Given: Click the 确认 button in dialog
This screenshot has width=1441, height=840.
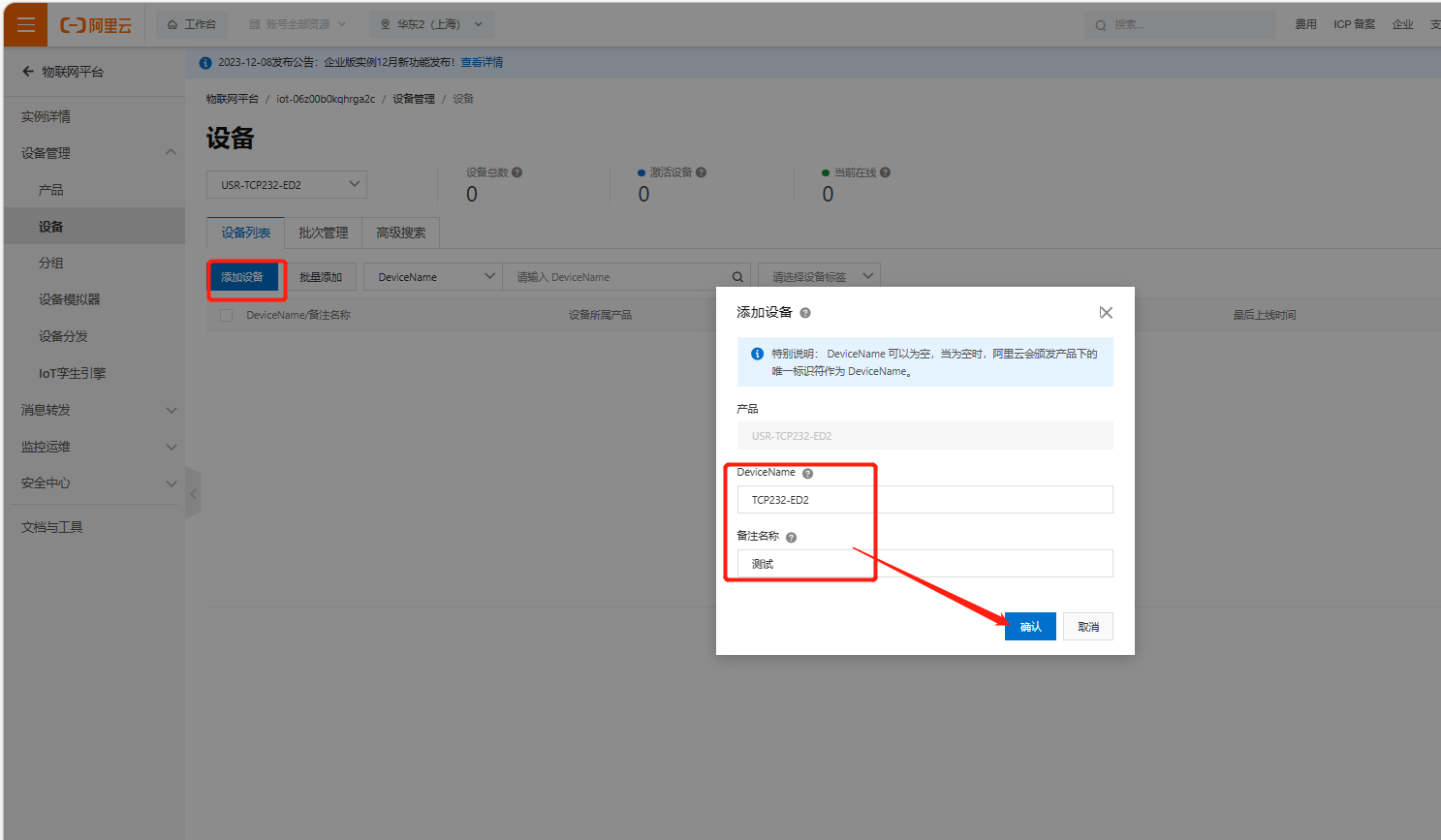Looking at the screenshot, I should click(x=1030, y=627).
